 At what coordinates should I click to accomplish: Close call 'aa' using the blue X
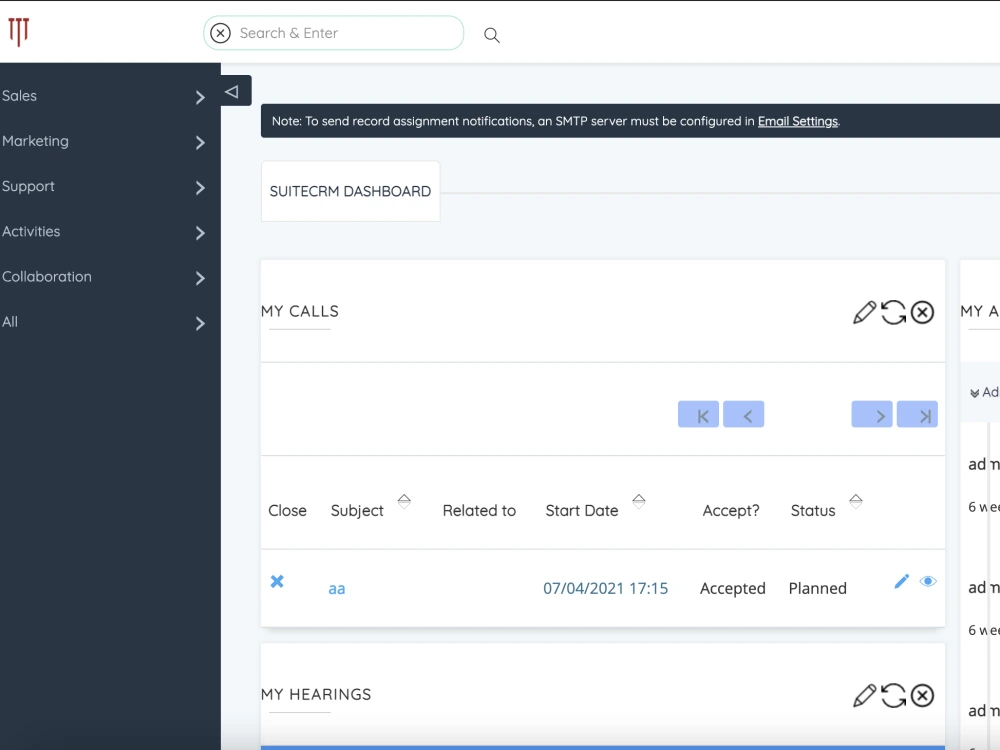[x=277, y=581]
